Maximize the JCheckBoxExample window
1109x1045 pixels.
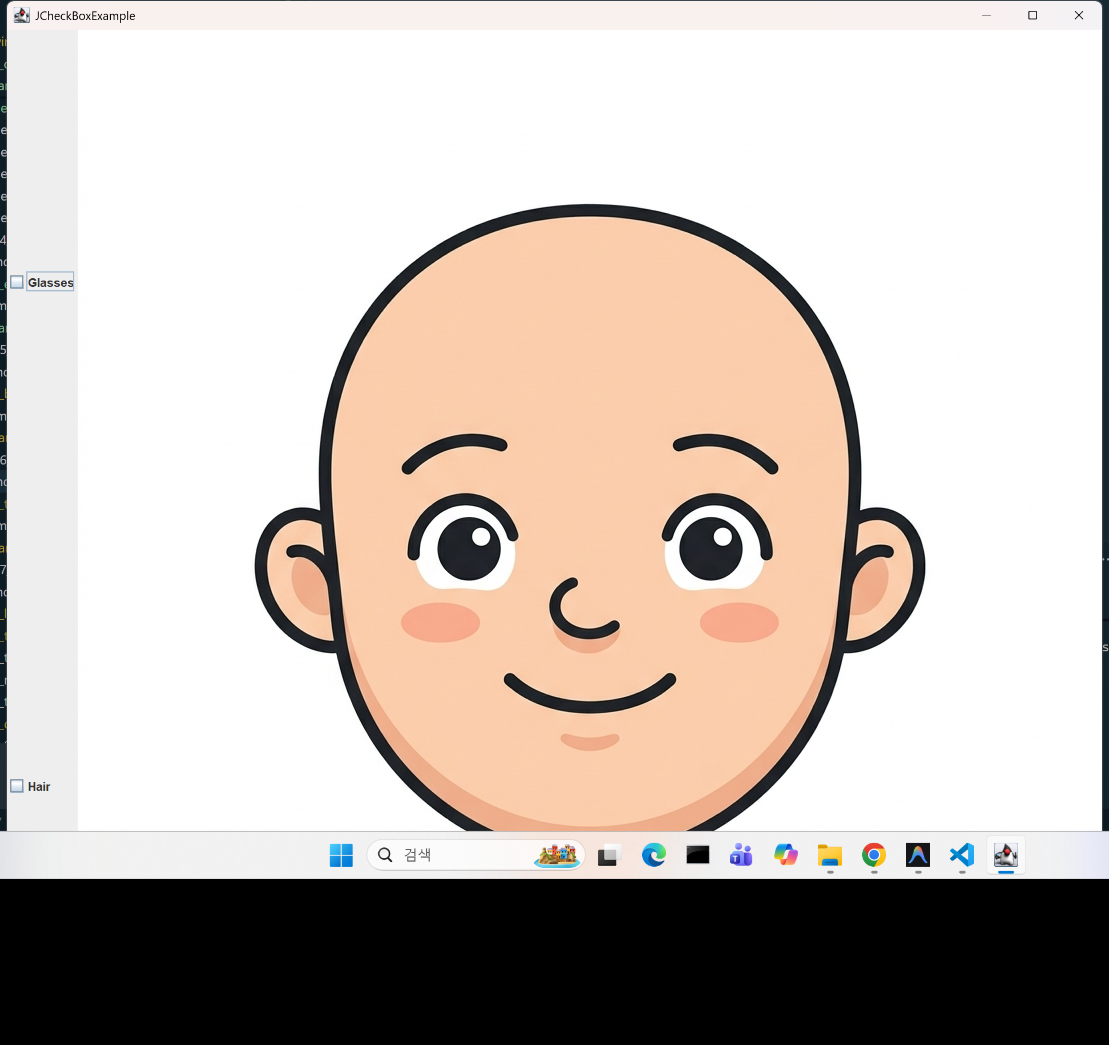point(1033,16)
